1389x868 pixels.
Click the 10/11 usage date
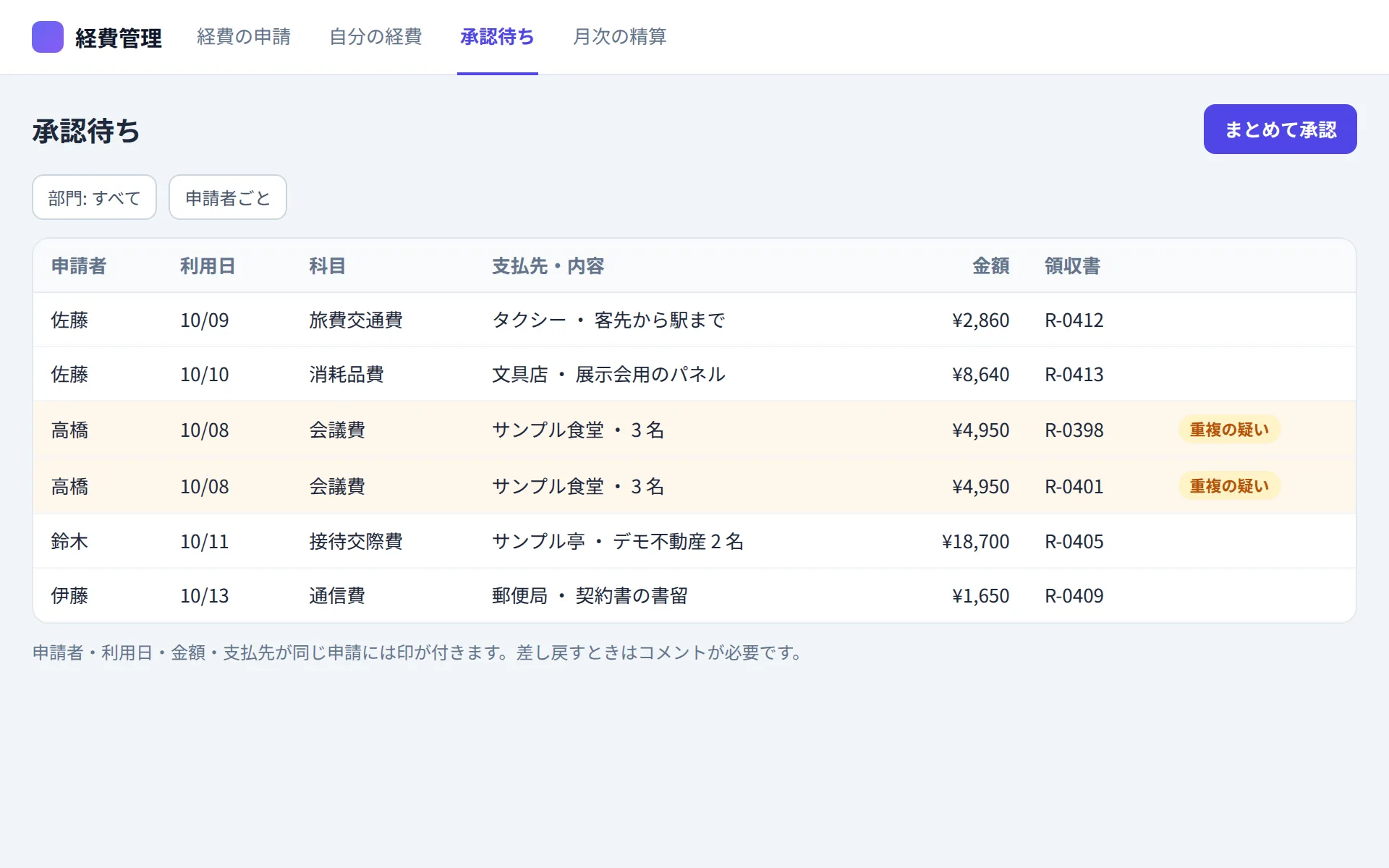[204, 542]
